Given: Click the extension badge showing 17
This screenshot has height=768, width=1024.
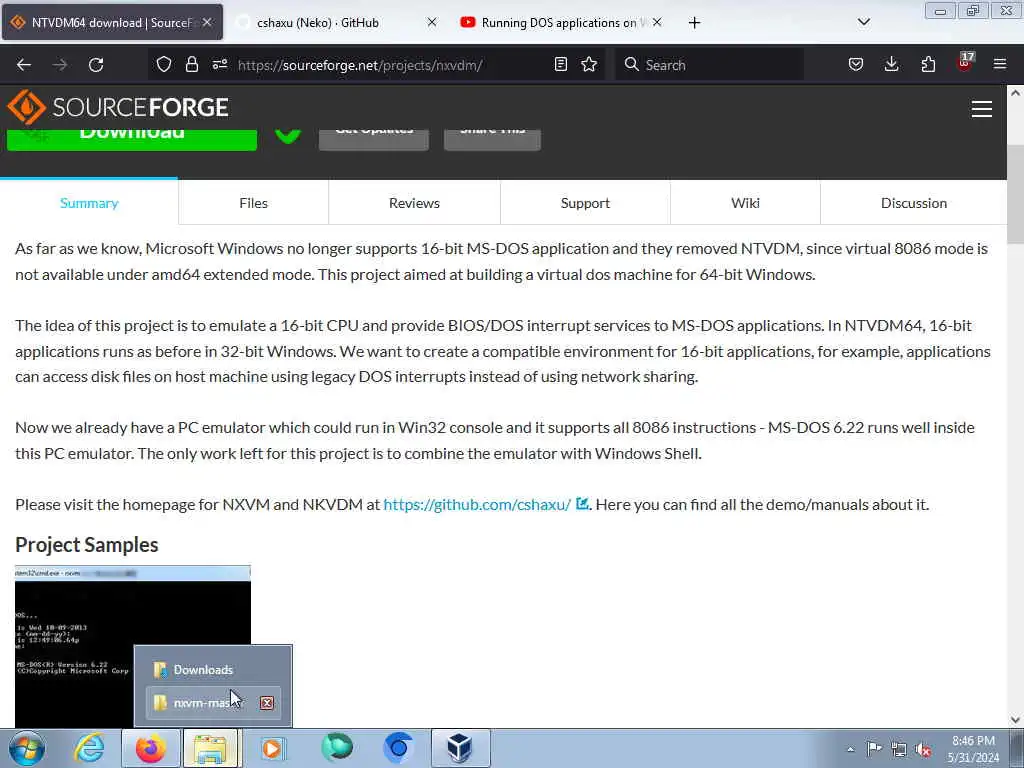Looking at the screenshot, I should click(x=965, y=62).
